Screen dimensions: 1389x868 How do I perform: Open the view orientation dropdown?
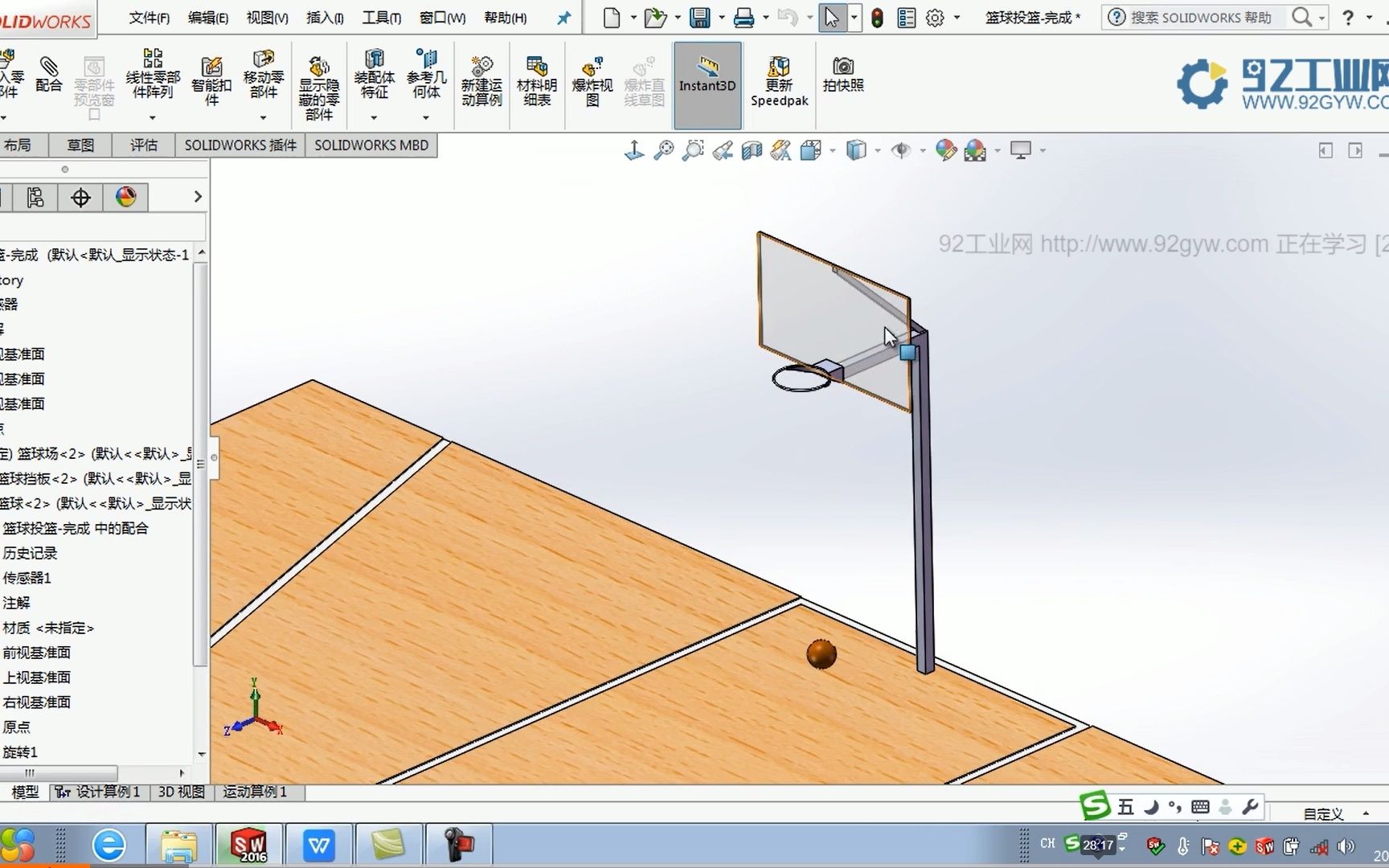[833, 150]
